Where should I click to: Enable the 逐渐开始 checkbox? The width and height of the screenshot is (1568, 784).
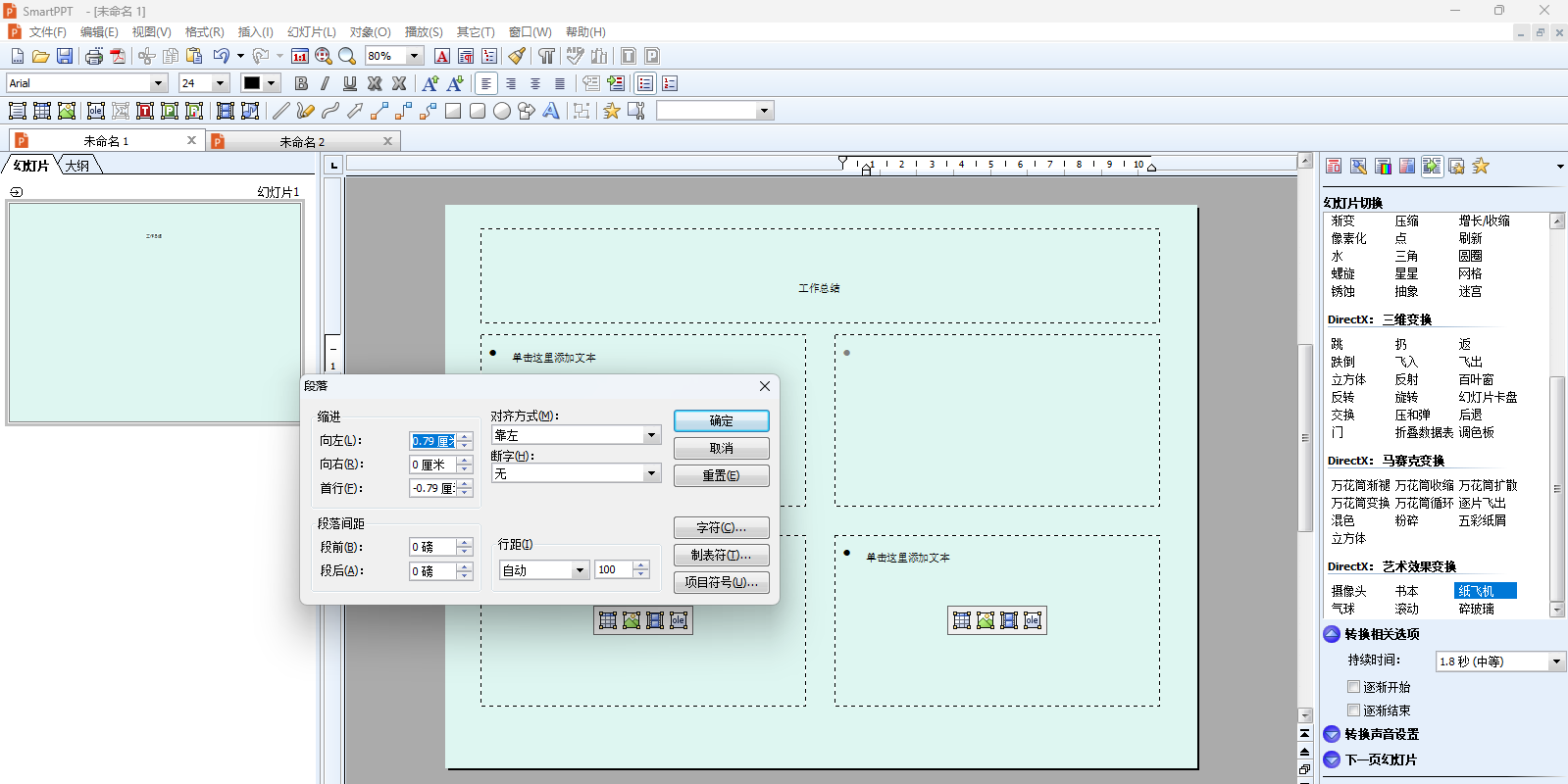click(1353, 687)
